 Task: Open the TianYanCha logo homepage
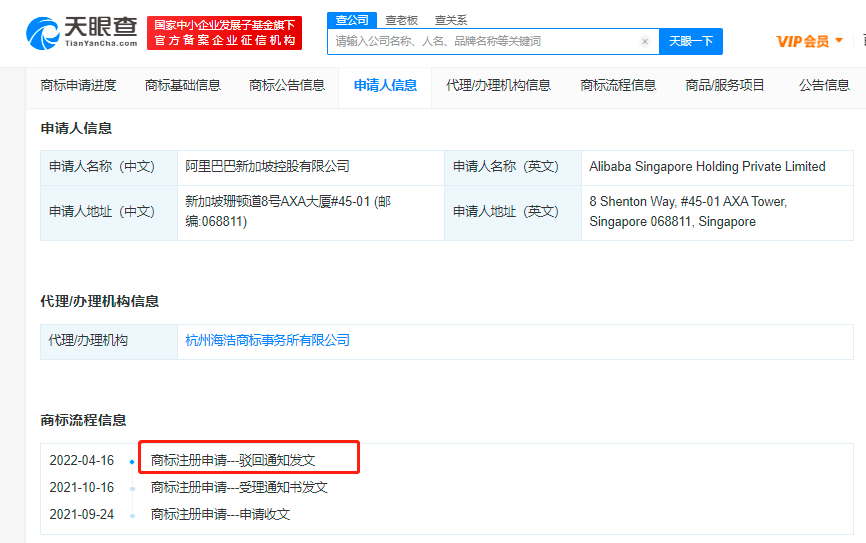pyautogui.click(x=82, y=33)
